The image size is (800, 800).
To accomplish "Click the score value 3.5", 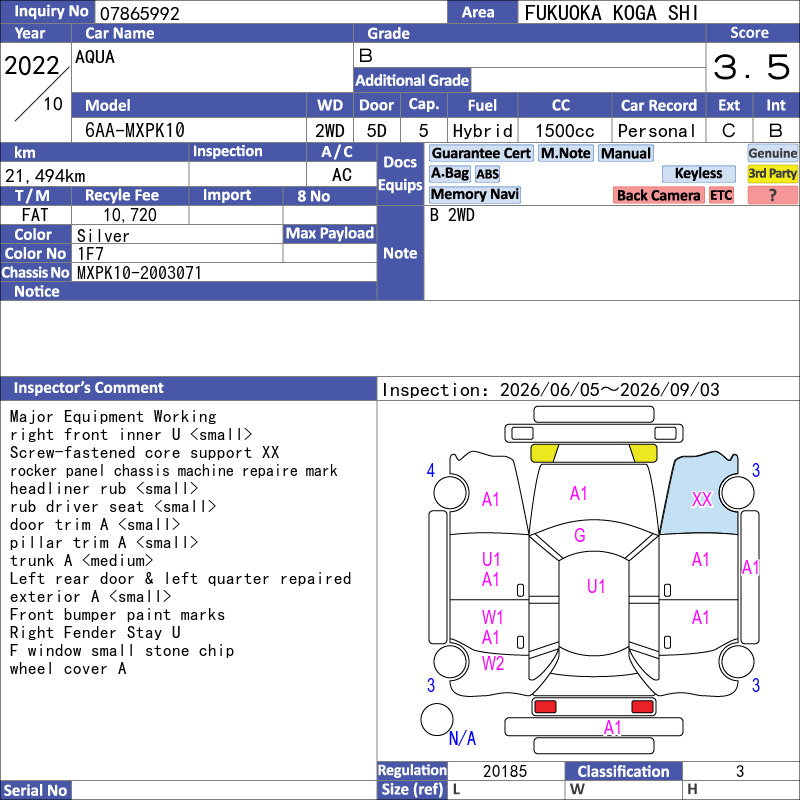I will pyautogui.click(x=752, y=67).
